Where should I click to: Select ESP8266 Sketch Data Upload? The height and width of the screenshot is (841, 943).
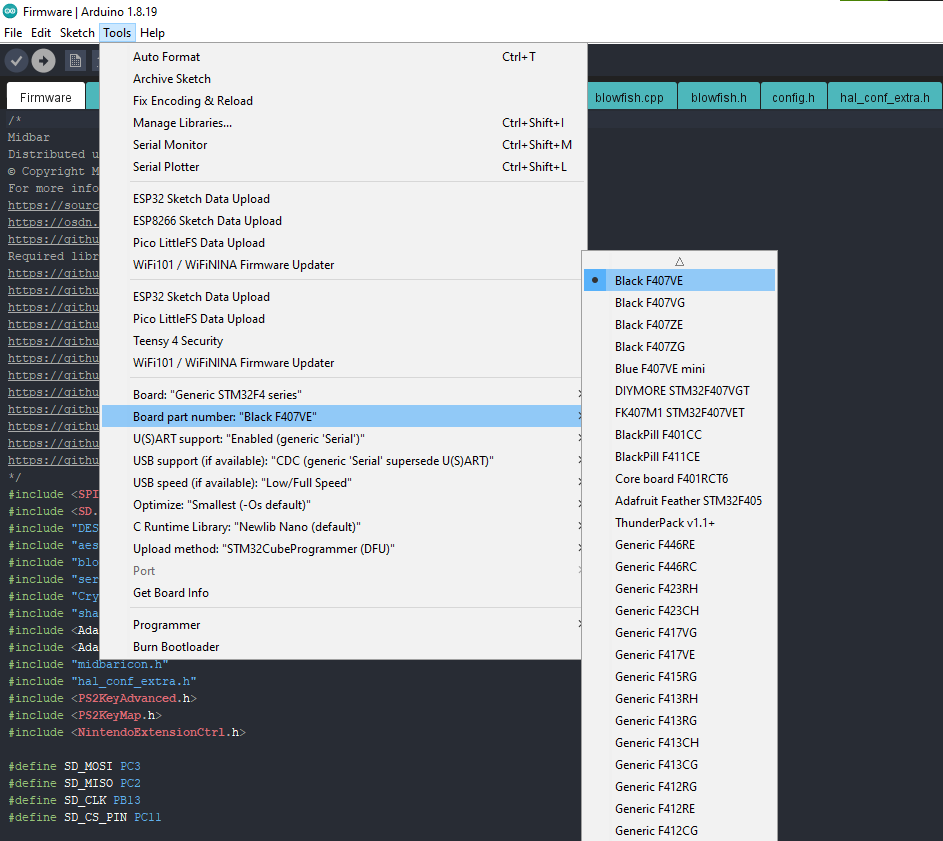click(341, 221)
